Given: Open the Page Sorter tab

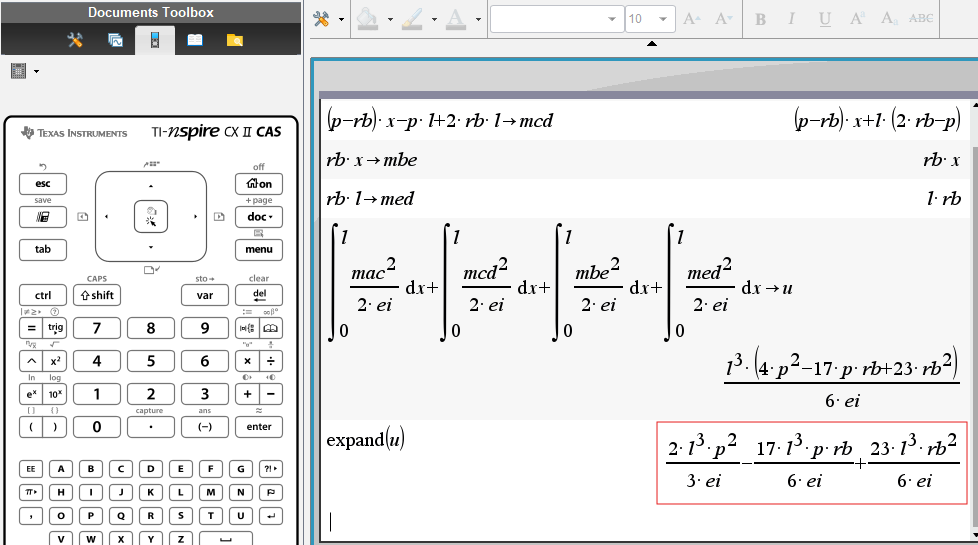Looking at the screenshot, I should coord(115,40).
